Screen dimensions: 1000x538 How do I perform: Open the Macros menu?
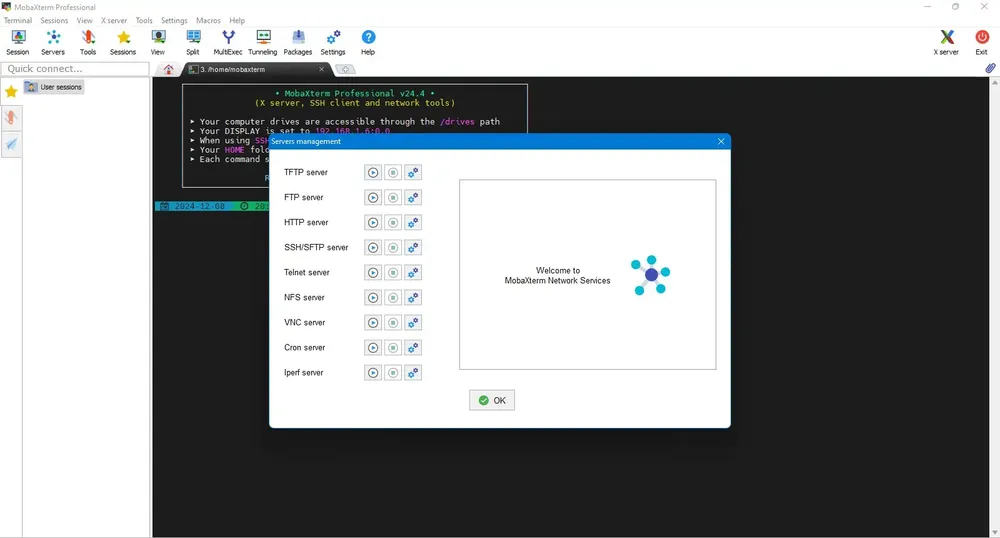pos(208,20)
